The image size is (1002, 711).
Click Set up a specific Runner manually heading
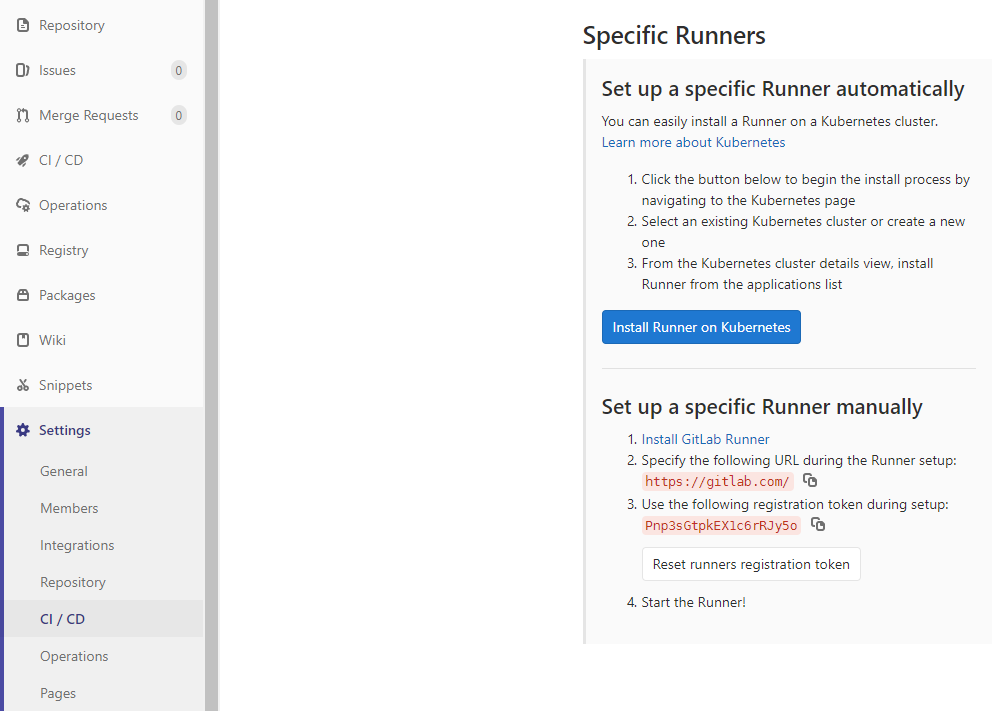[x=762, y=407]
